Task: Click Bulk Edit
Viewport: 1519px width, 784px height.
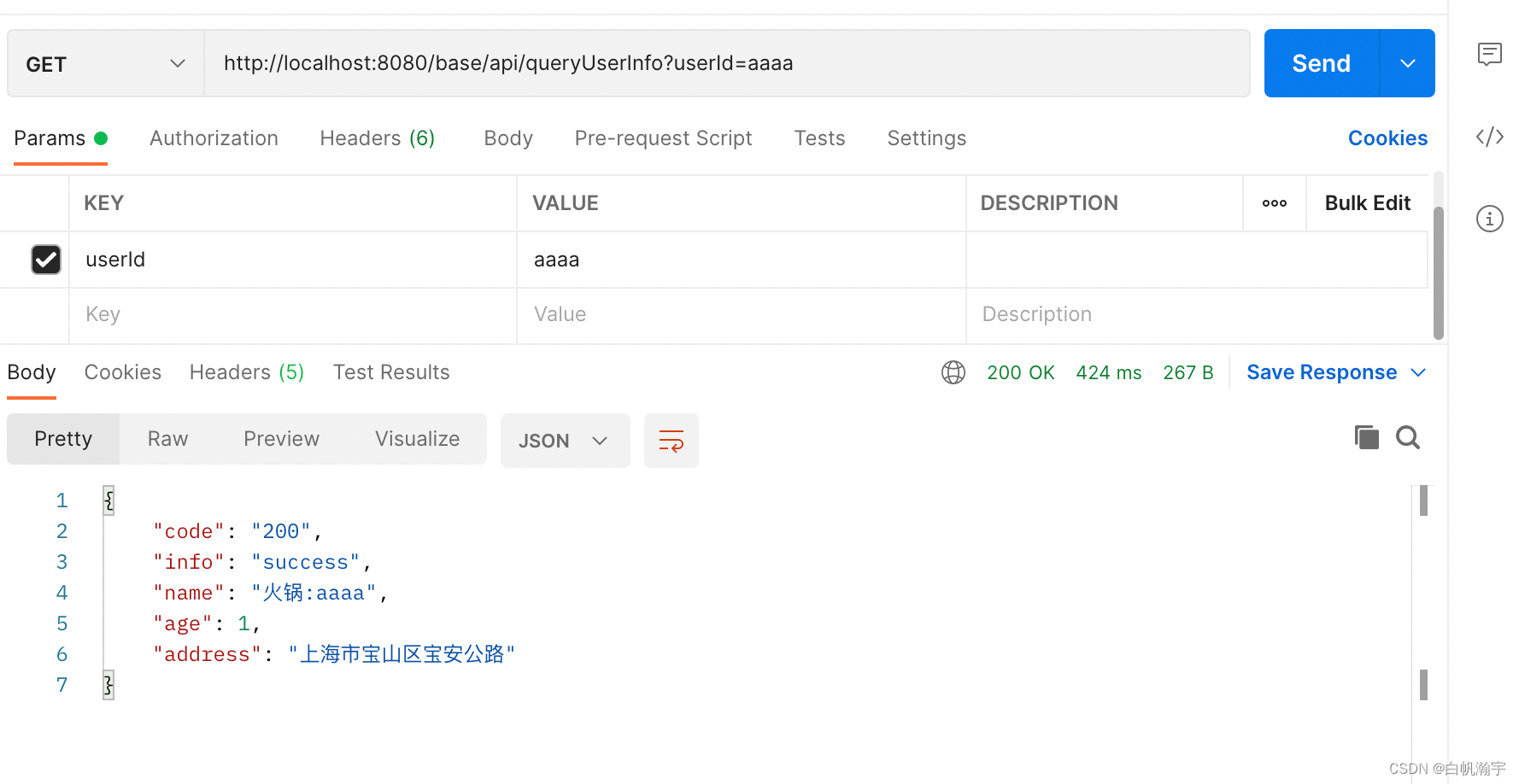Action: pos(1367,203)
